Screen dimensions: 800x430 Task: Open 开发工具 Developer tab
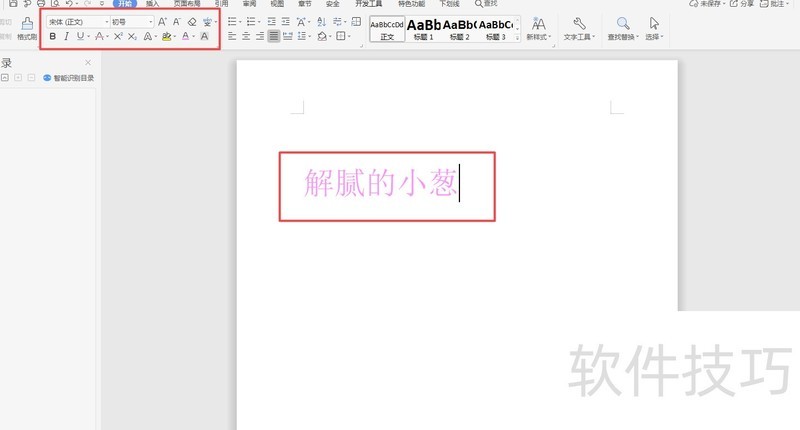click(x=369, y=4)
